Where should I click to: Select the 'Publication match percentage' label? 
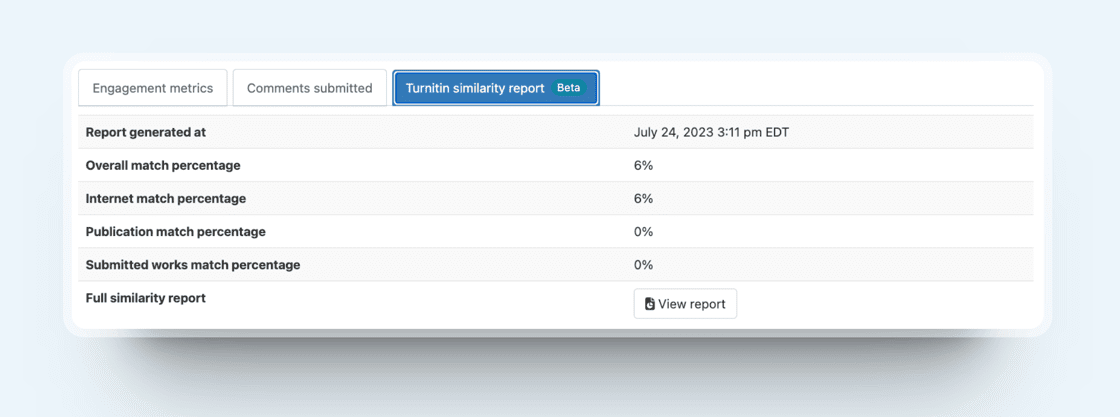pos(176,231)
